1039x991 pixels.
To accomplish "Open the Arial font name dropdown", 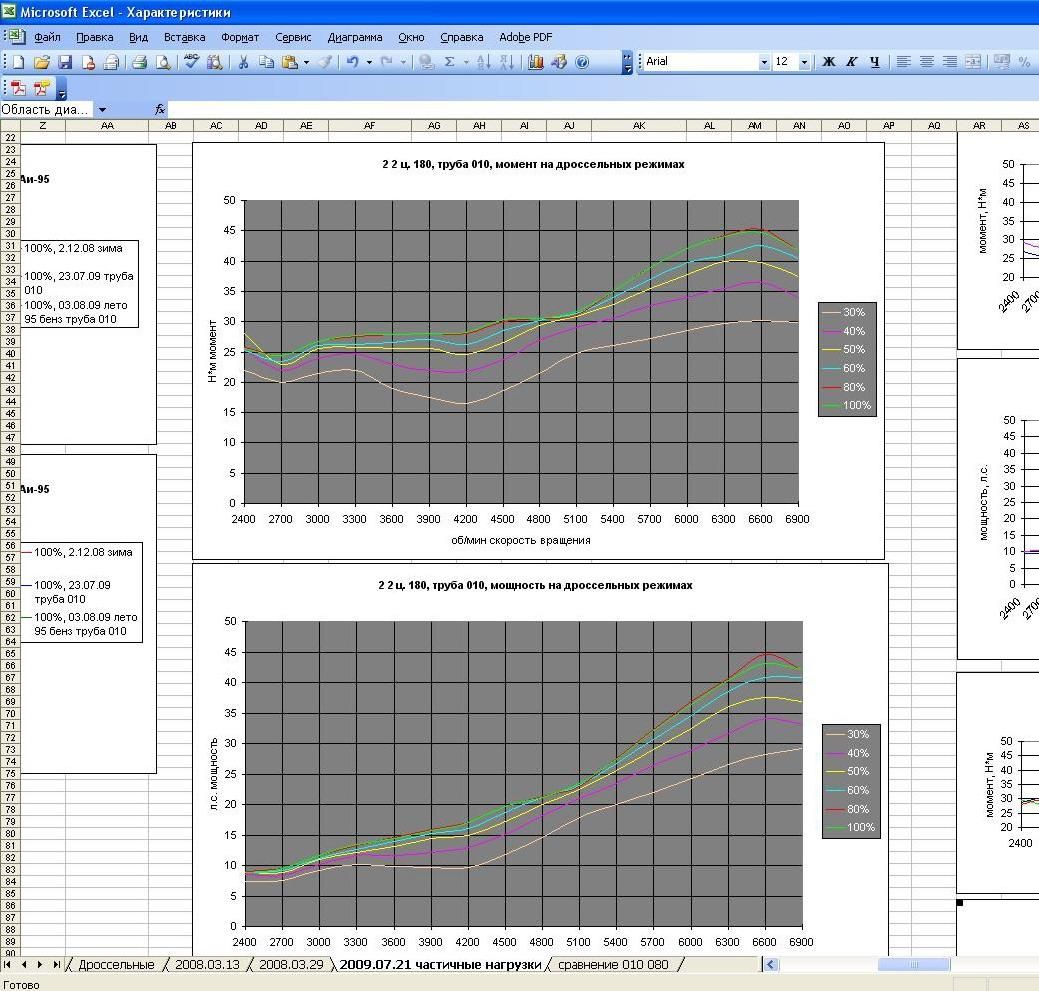I will 764,62.
